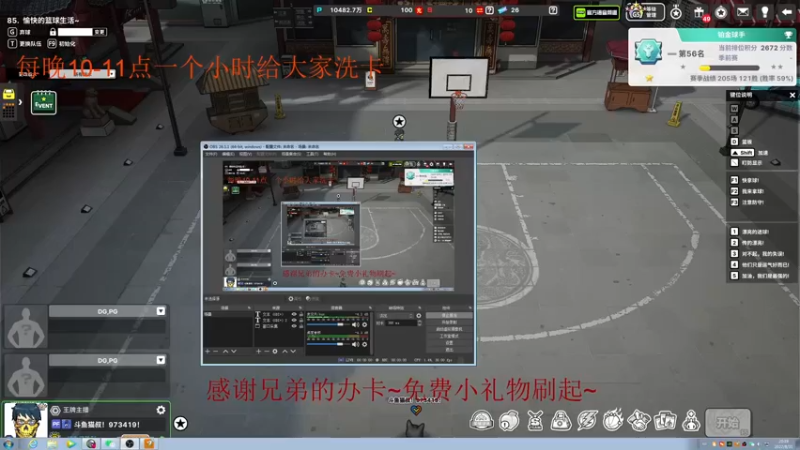Click the trophy icon on rank card
The image size is (800, 450).
788,35
